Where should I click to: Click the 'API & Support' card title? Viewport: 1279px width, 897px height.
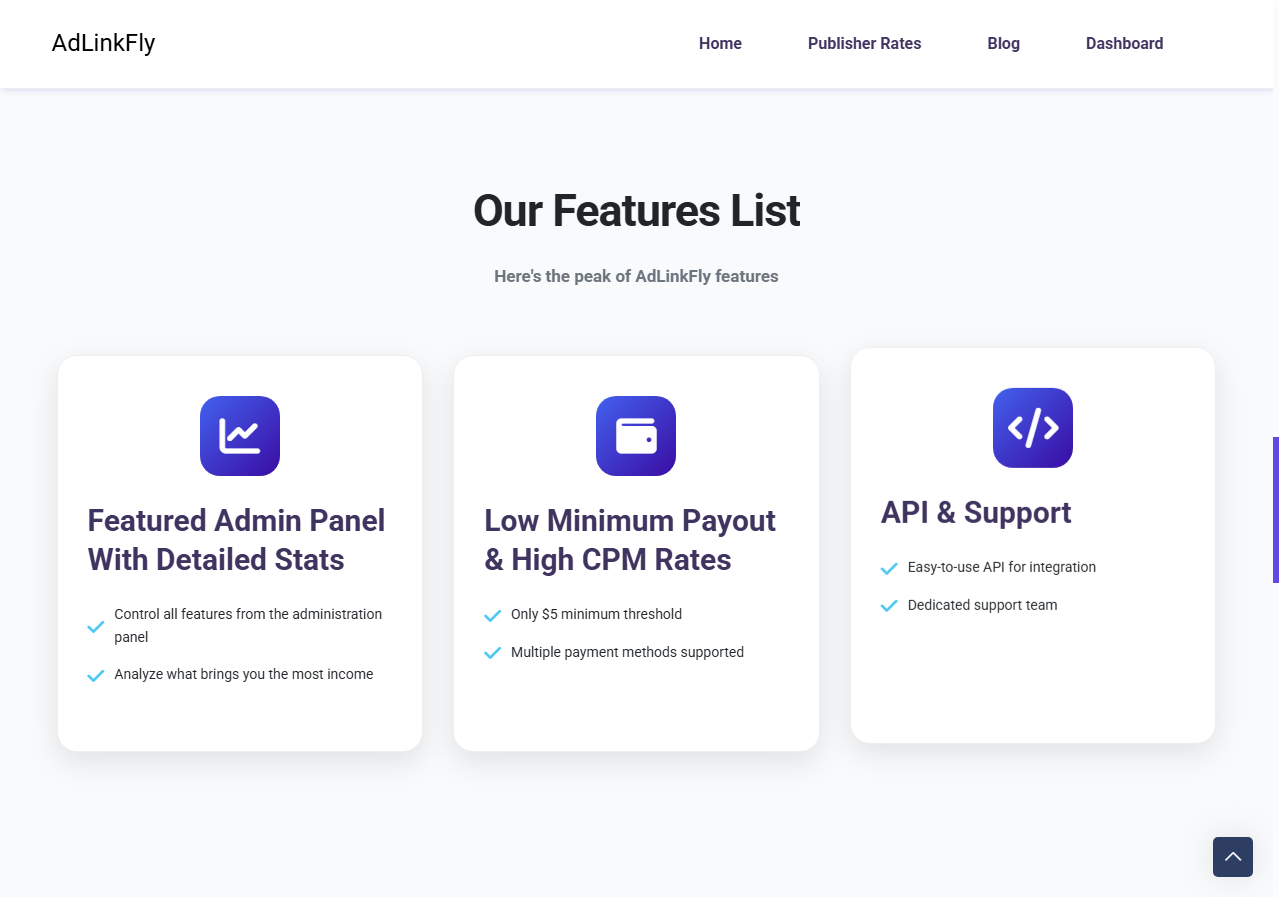click(976, 512)
